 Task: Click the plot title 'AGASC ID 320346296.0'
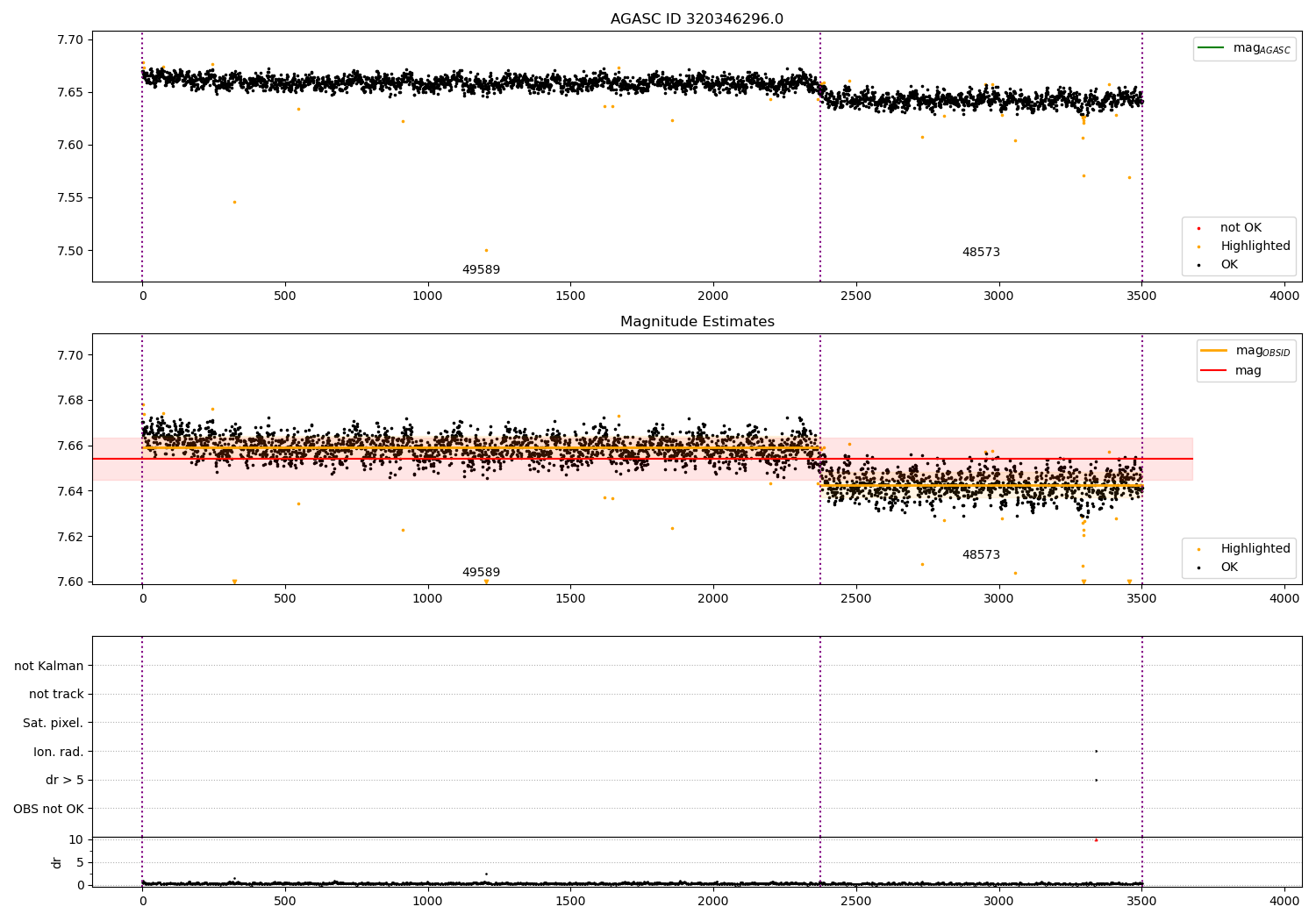coord(697,19)
